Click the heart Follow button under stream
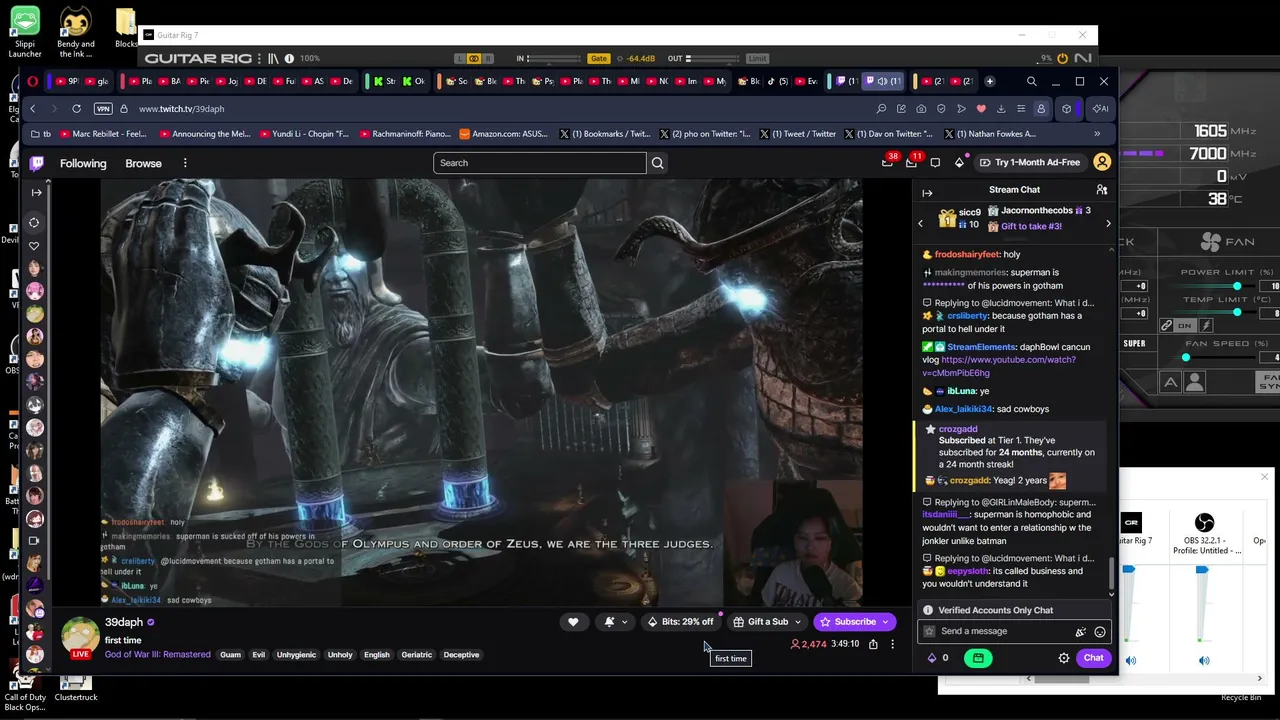 point(573,622)
